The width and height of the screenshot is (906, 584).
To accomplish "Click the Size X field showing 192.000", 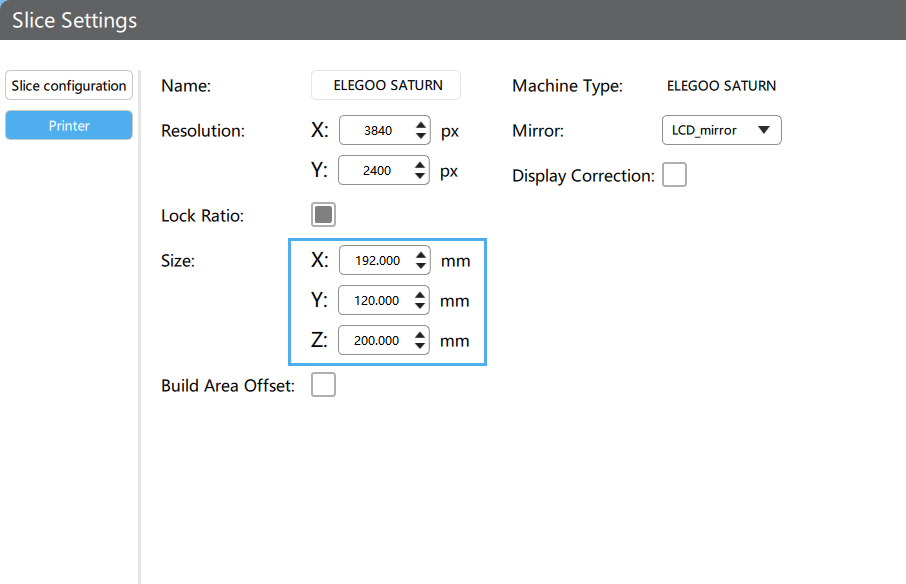I will click(377, 261).
